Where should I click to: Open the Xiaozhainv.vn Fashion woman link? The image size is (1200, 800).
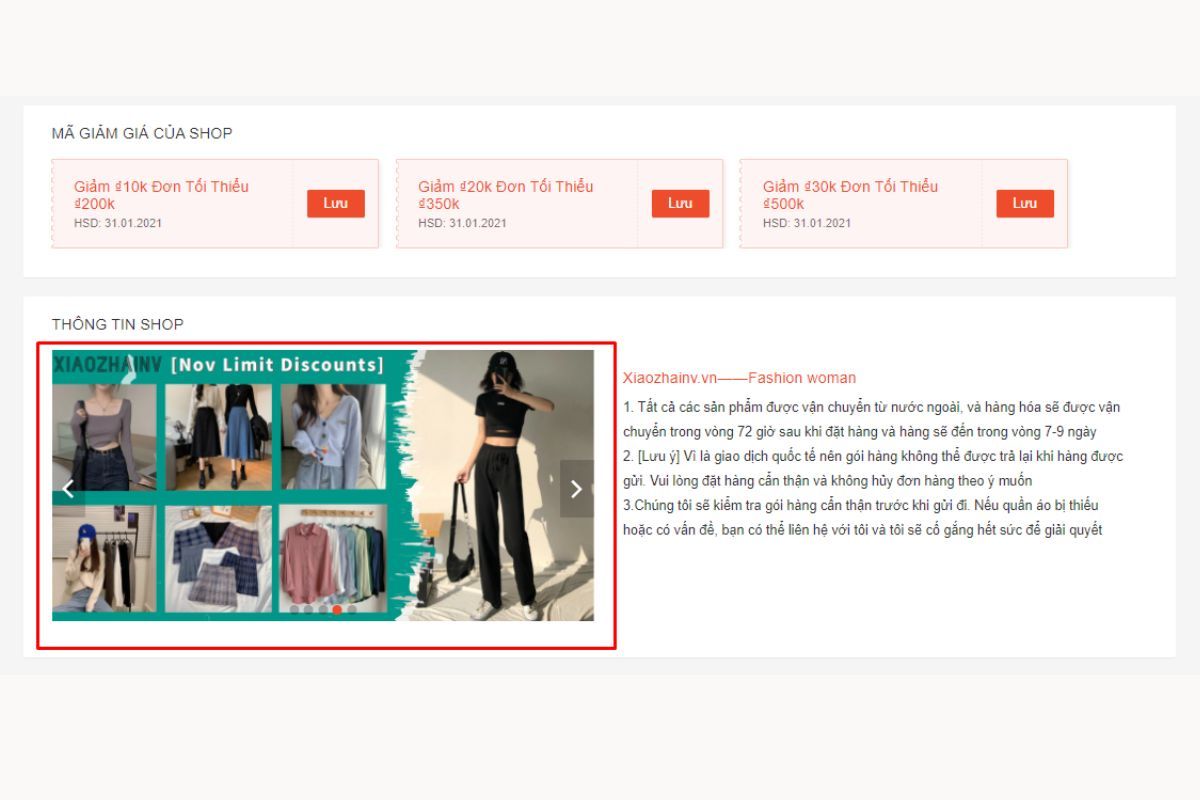click(739, 378)
